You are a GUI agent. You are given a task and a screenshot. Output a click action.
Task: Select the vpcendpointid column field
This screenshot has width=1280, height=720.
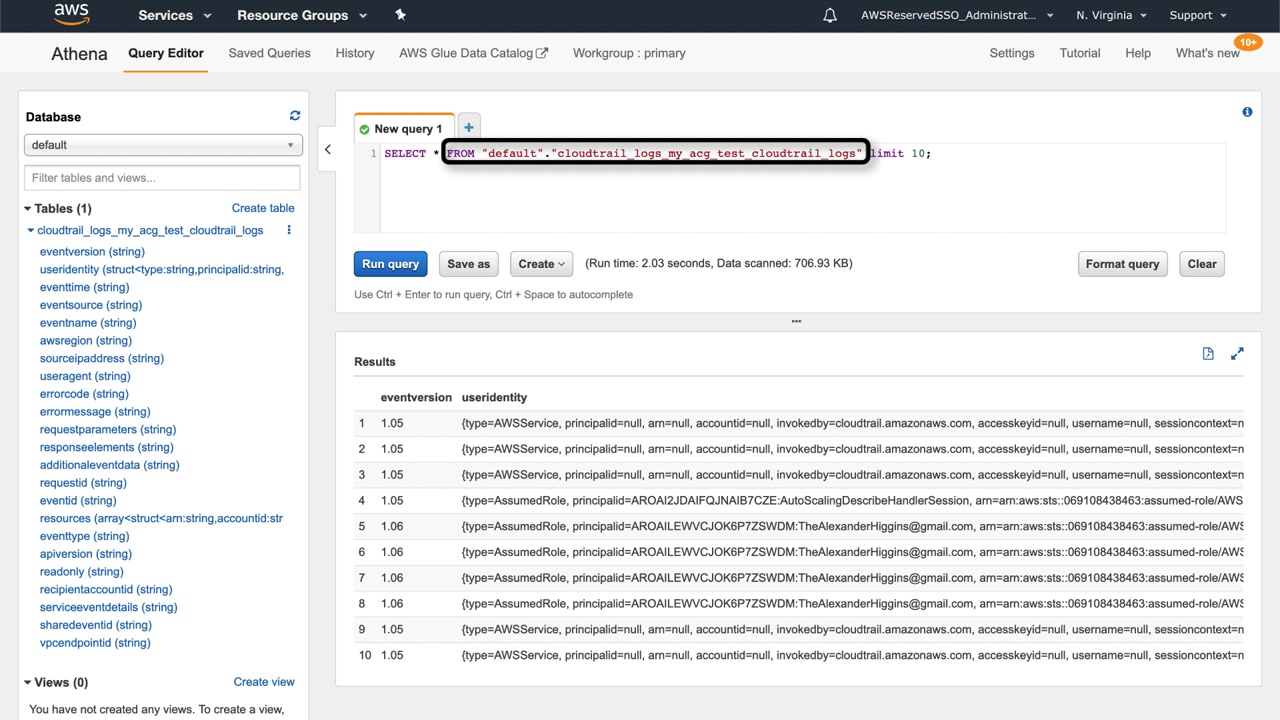pos(95,643)
